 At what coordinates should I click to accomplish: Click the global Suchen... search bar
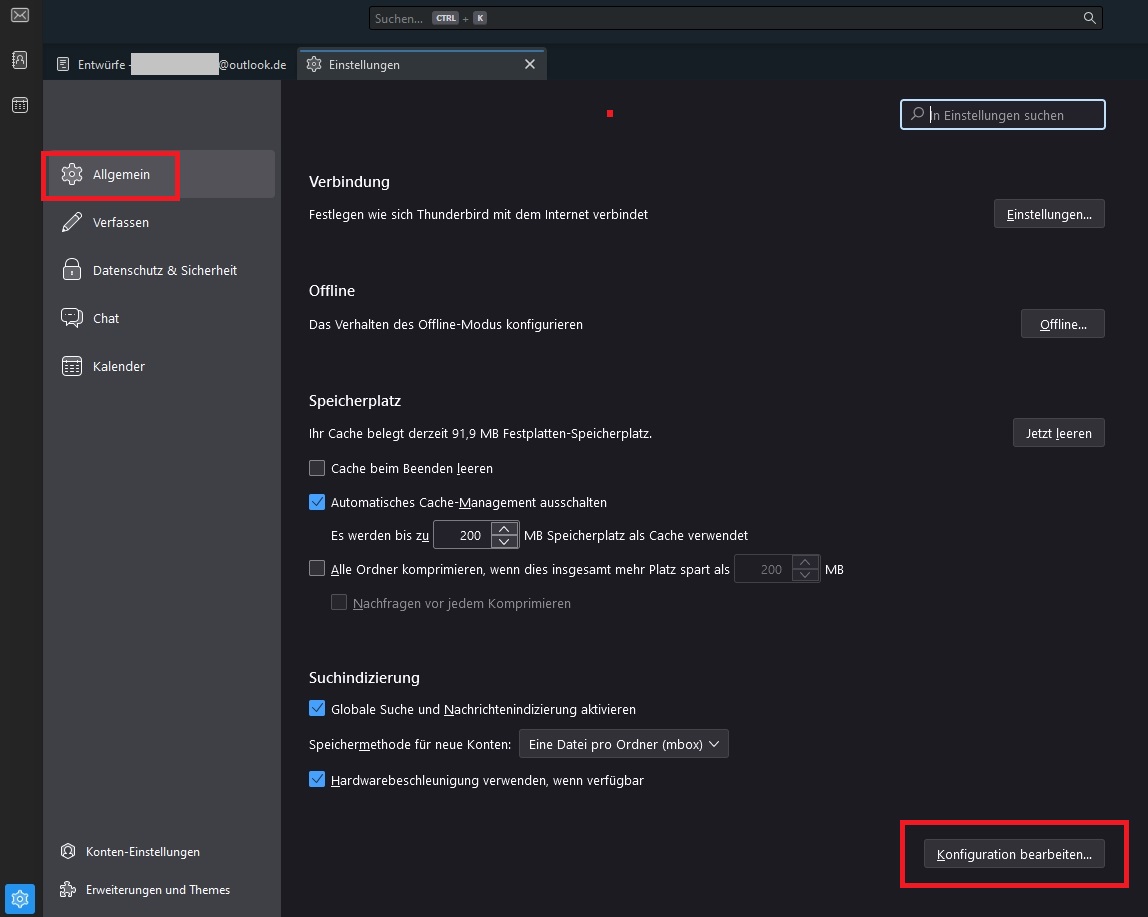point(736,18)
